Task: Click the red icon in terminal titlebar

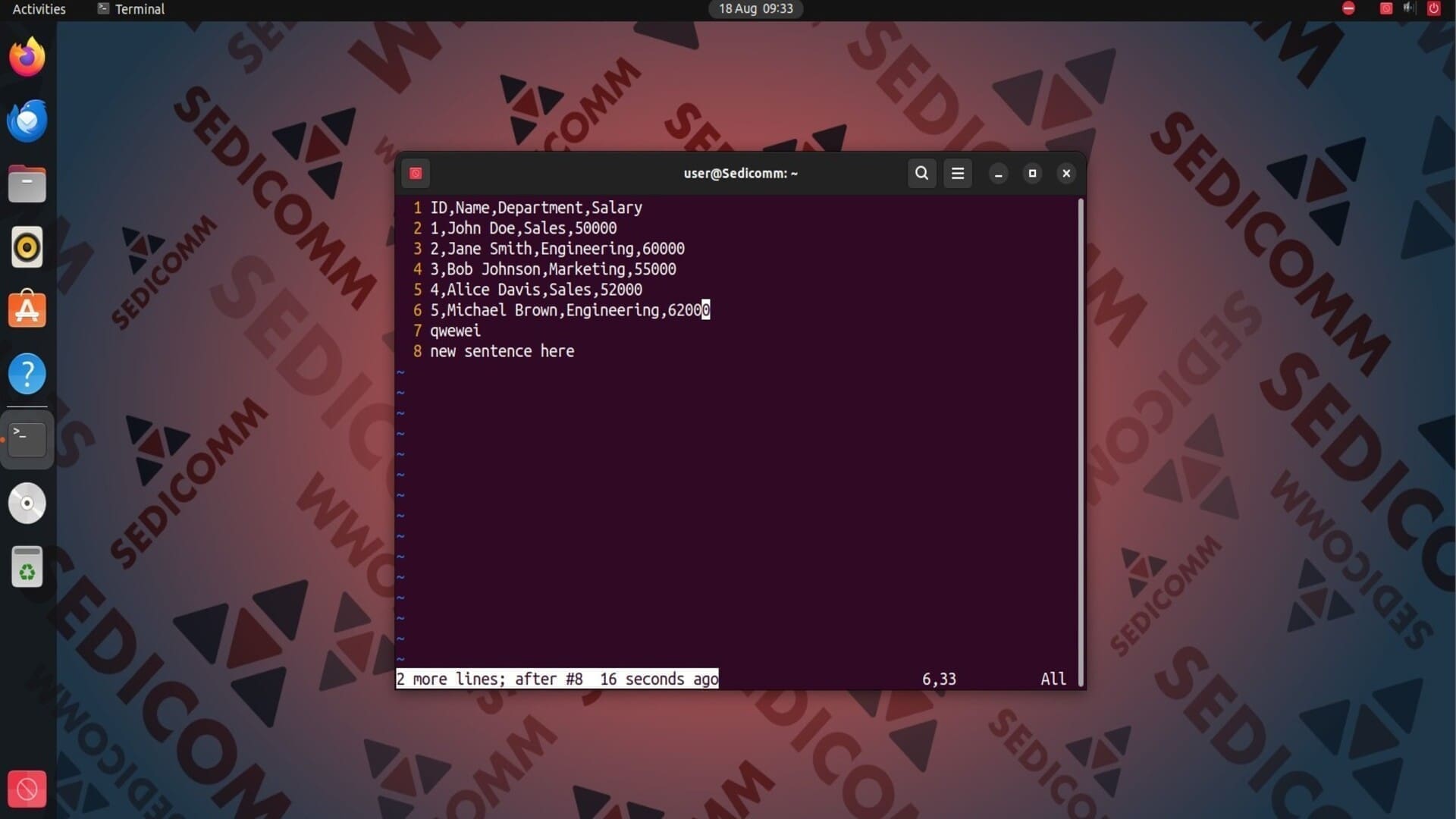Action: pyautogui.click(x=416, y=173)
